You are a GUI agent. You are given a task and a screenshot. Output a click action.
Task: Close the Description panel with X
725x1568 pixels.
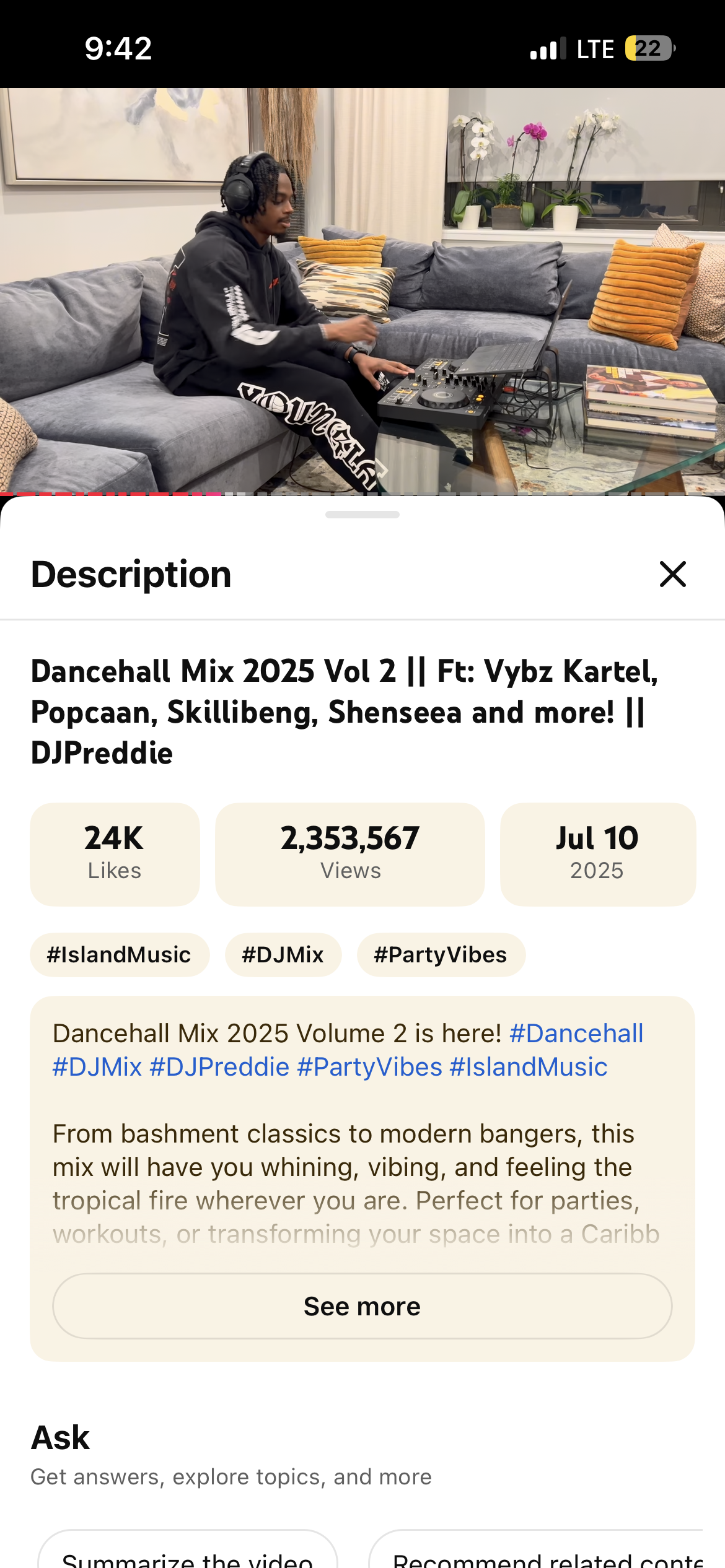[x=673, y=574]
